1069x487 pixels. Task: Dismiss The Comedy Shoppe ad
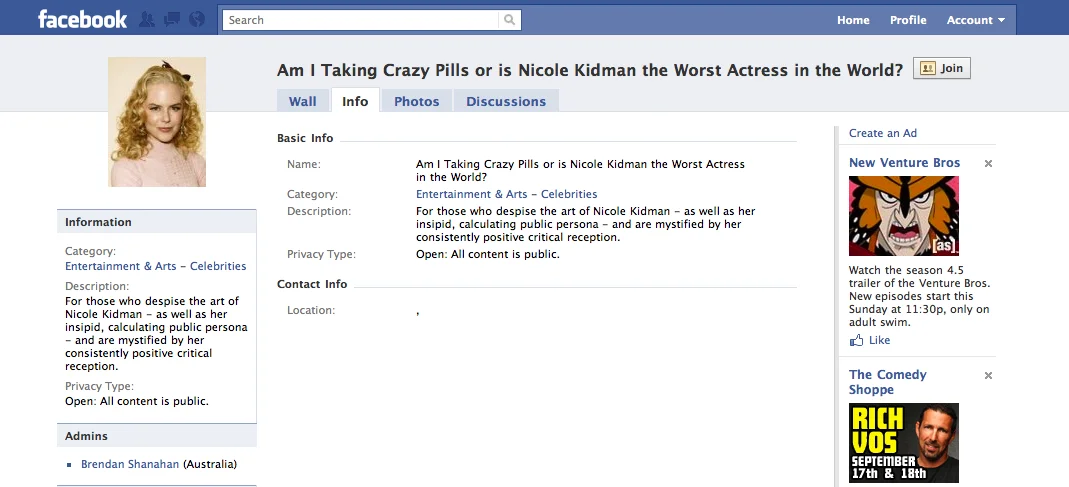[x=988, y=376]
